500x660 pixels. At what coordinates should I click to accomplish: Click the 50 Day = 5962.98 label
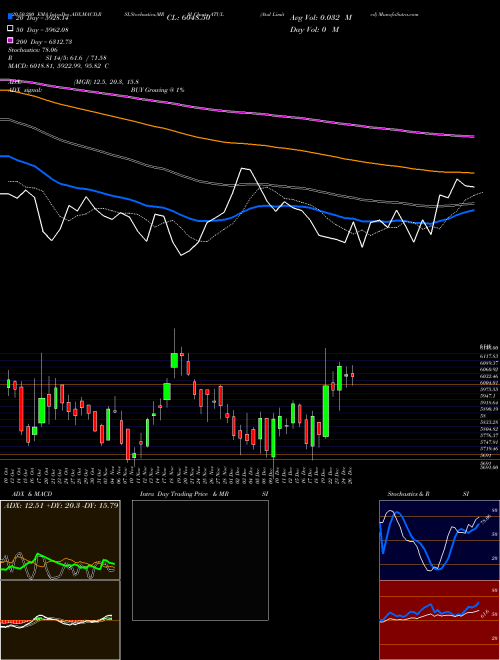pos(42,30)
